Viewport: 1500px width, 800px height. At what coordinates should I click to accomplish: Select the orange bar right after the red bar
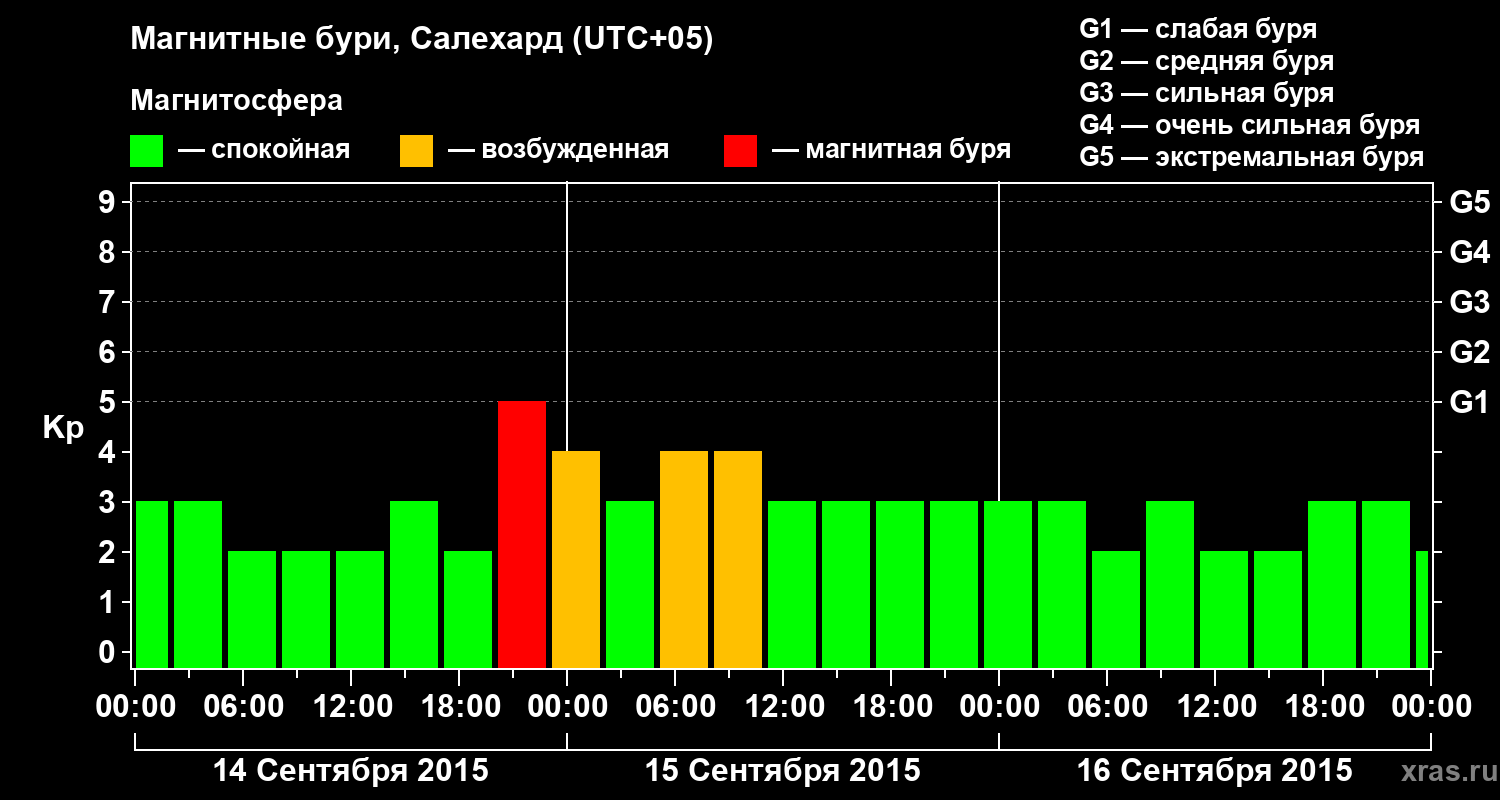click(576, 559)
